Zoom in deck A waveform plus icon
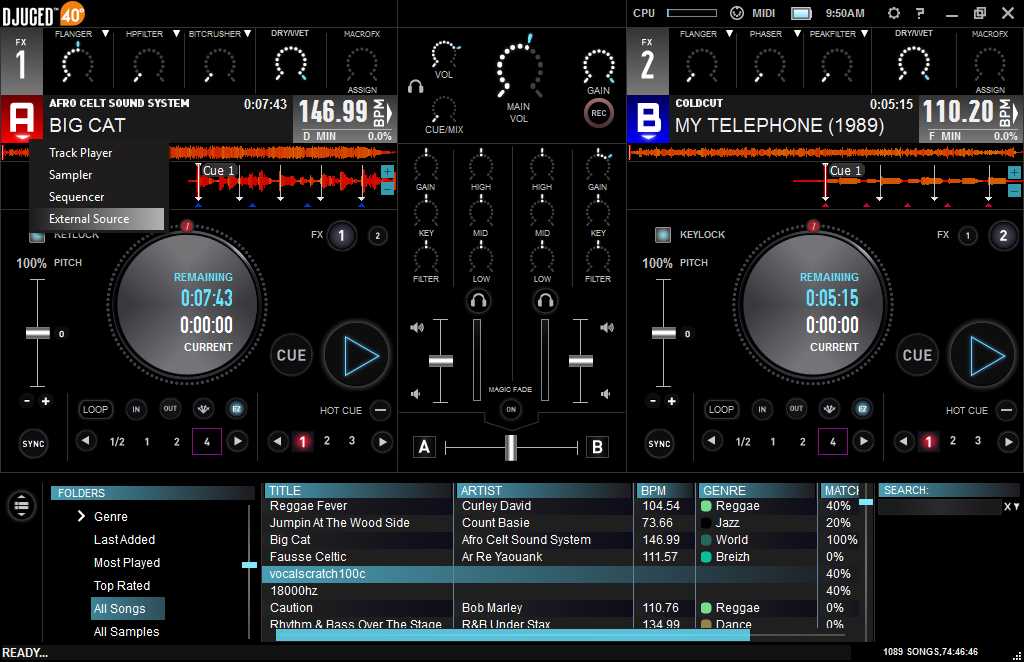1024x662 pixels. pos(387,172)
